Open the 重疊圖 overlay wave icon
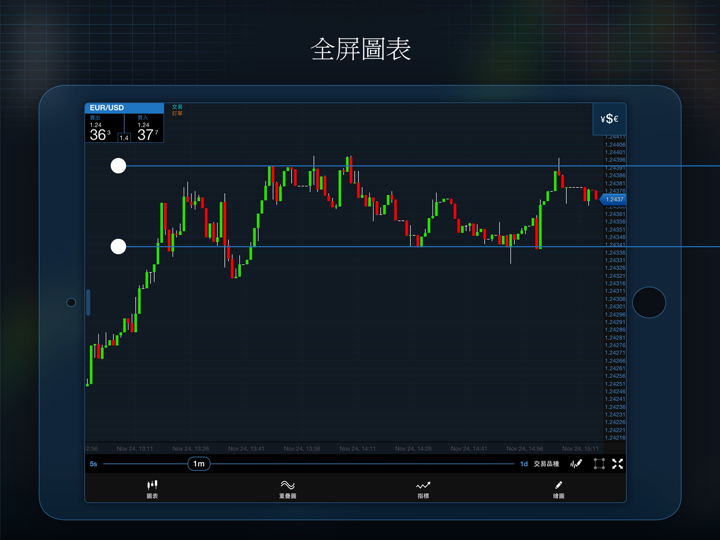The image size is (720, 540). (287, 488)
